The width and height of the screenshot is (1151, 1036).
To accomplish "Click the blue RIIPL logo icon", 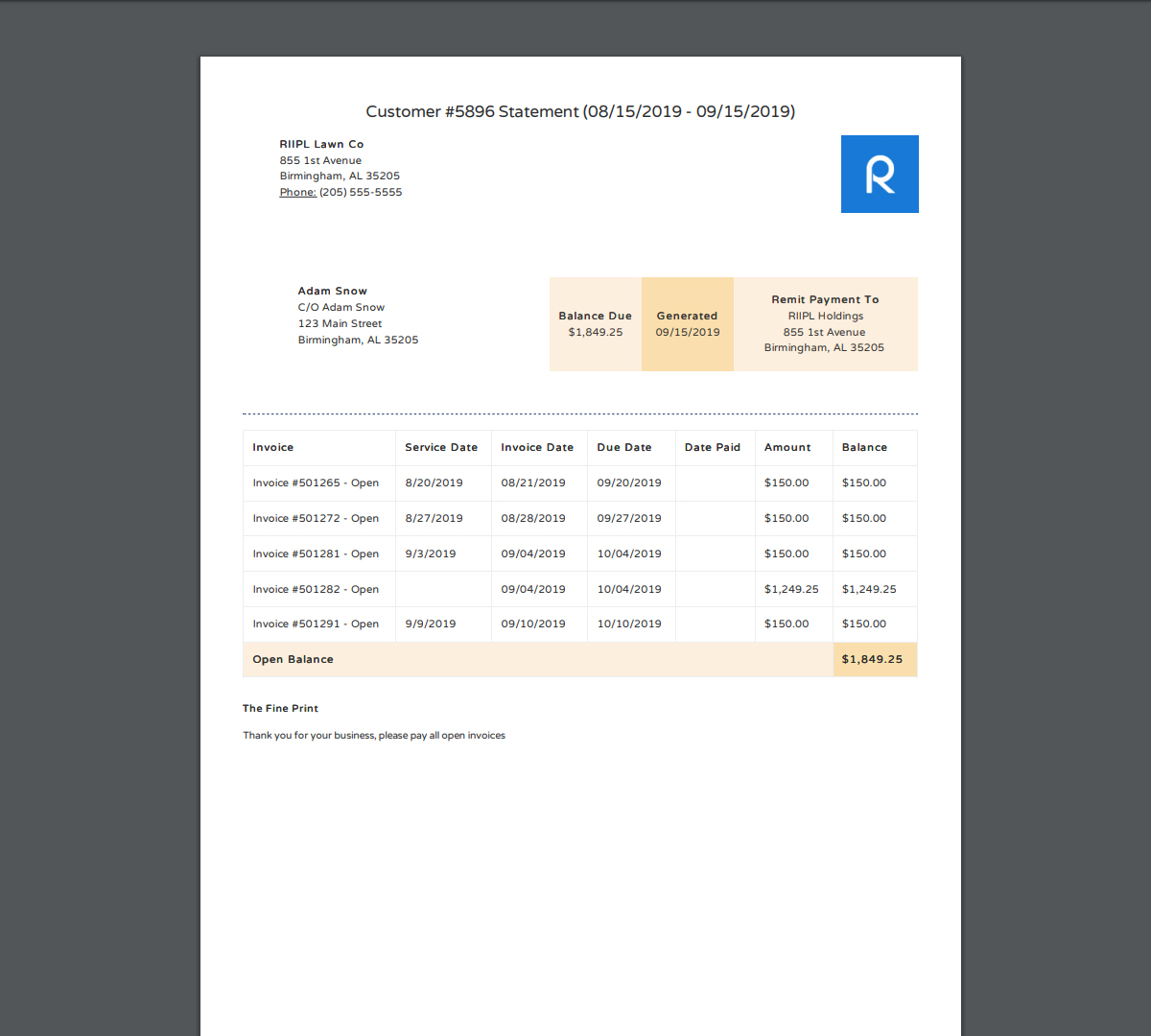I will [879, 174].
